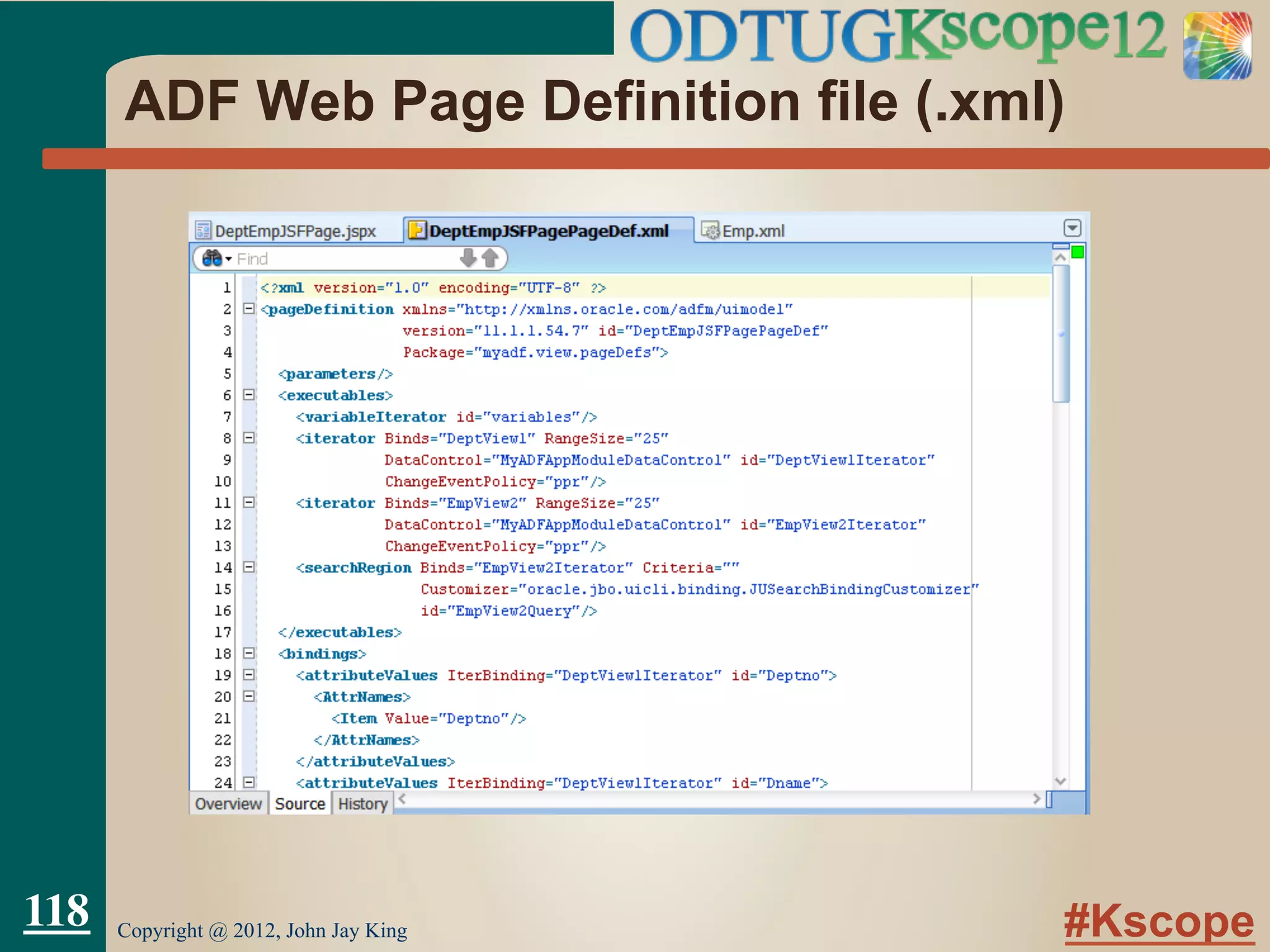Collapse the pageDefinition fold on line 2
The image size is (1270, 952).
point(249,309)
